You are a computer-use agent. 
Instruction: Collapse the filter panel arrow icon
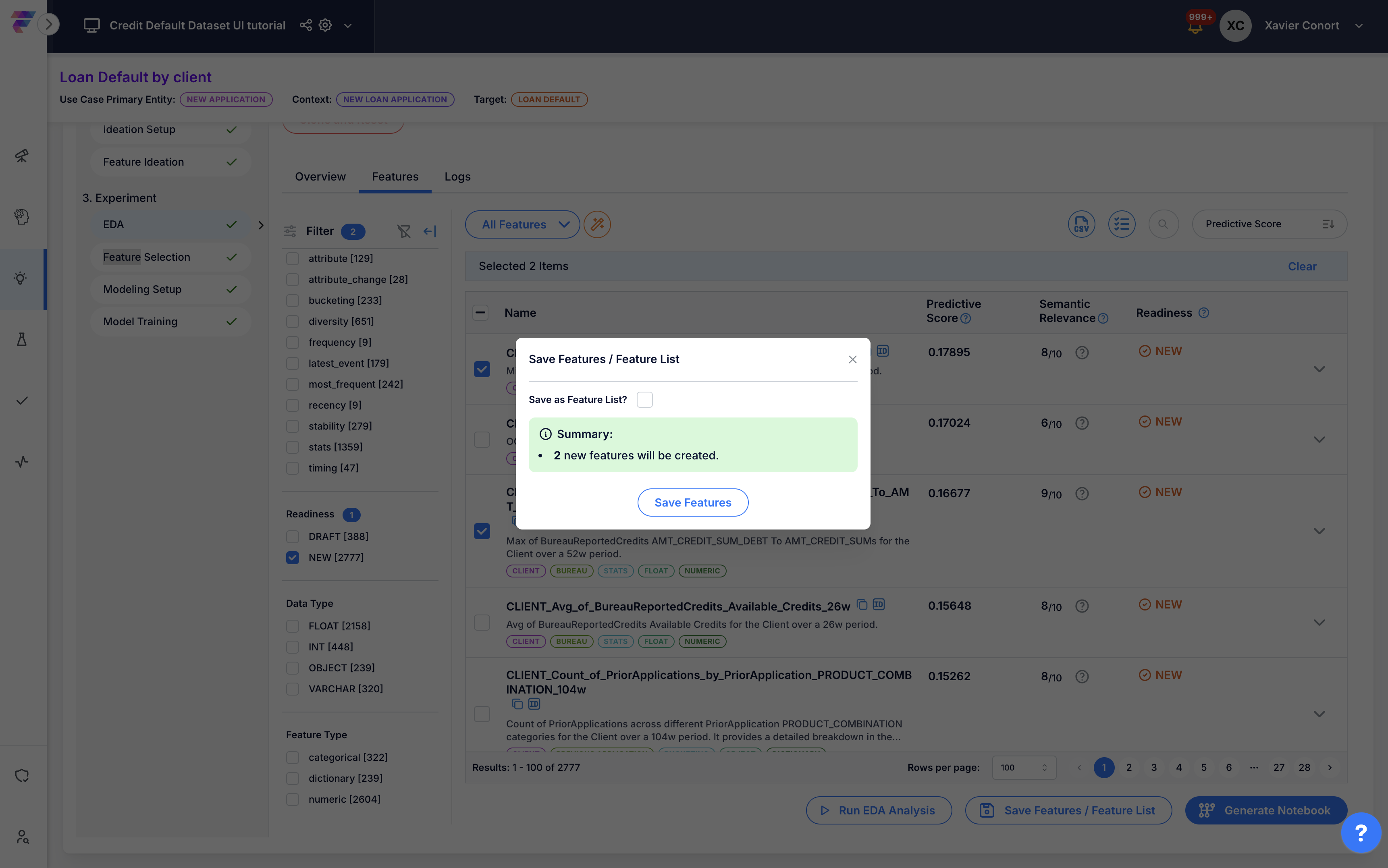coord(429,231)
